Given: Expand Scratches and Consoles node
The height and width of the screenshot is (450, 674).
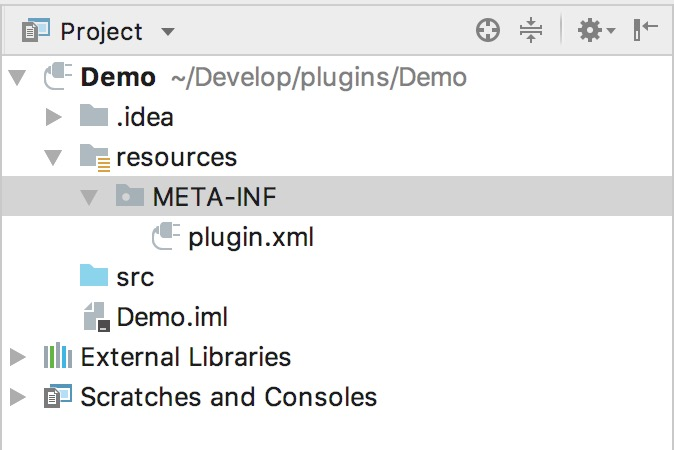Looking at the screenshot, I should coord(18,397).
